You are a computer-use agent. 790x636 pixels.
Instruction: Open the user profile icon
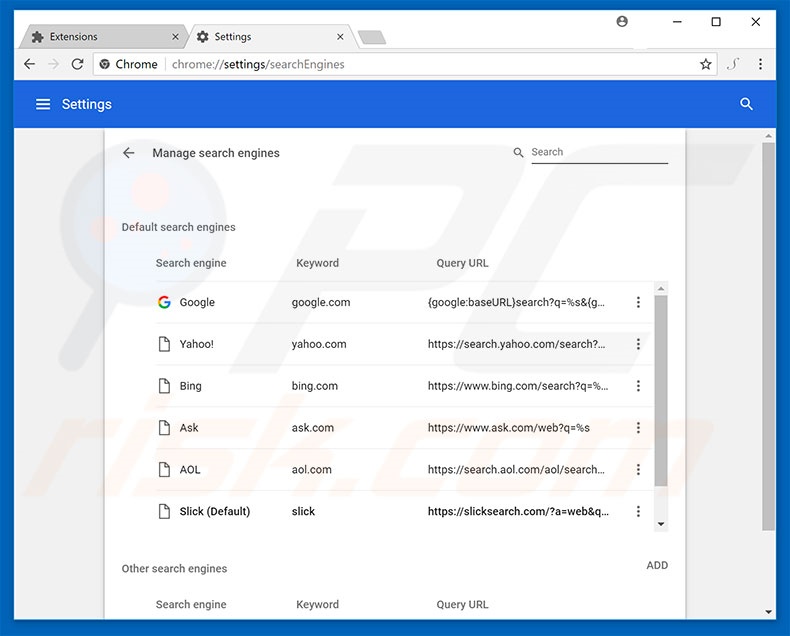[x=622, y=21]
